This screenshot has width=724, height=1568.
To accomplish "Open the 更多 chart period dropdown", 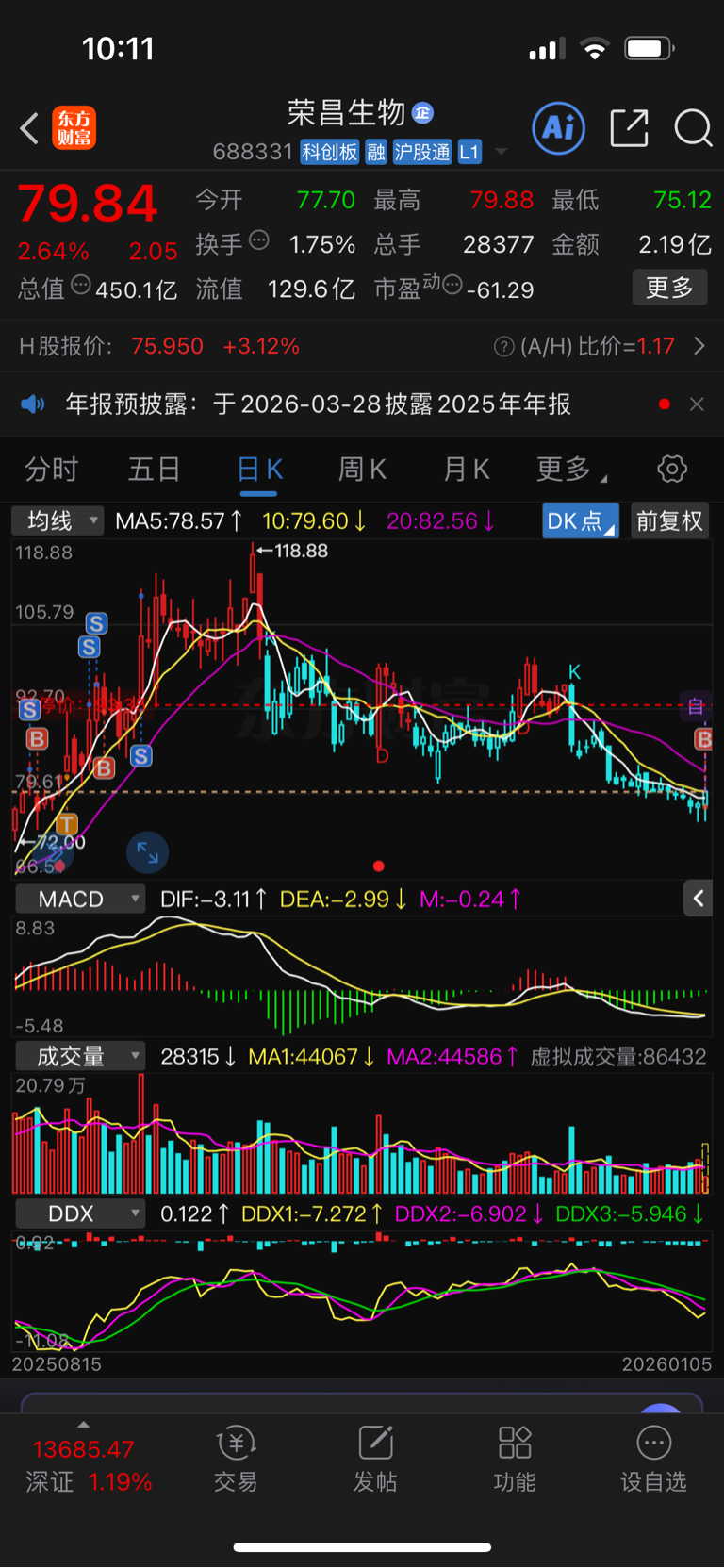I will tap(571, 469).
